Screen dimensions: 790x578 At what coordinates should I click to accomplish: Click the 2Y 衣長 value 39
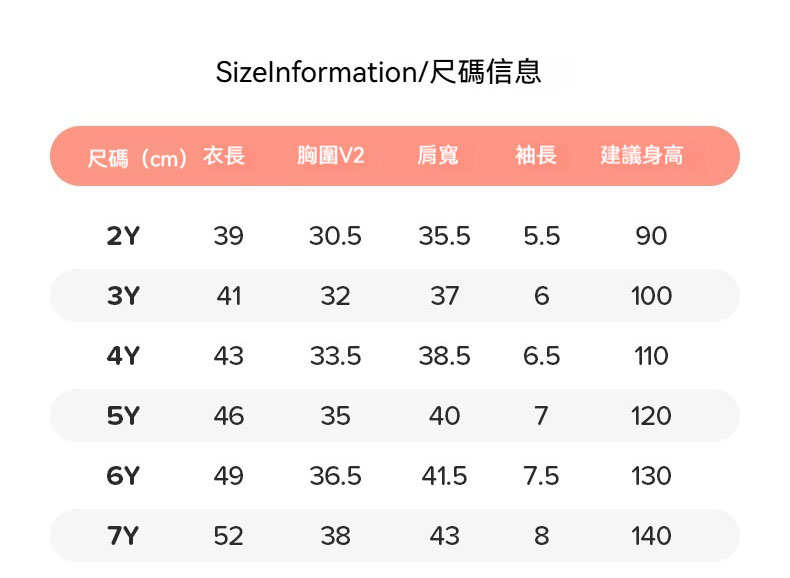click(x=228, y=236)
